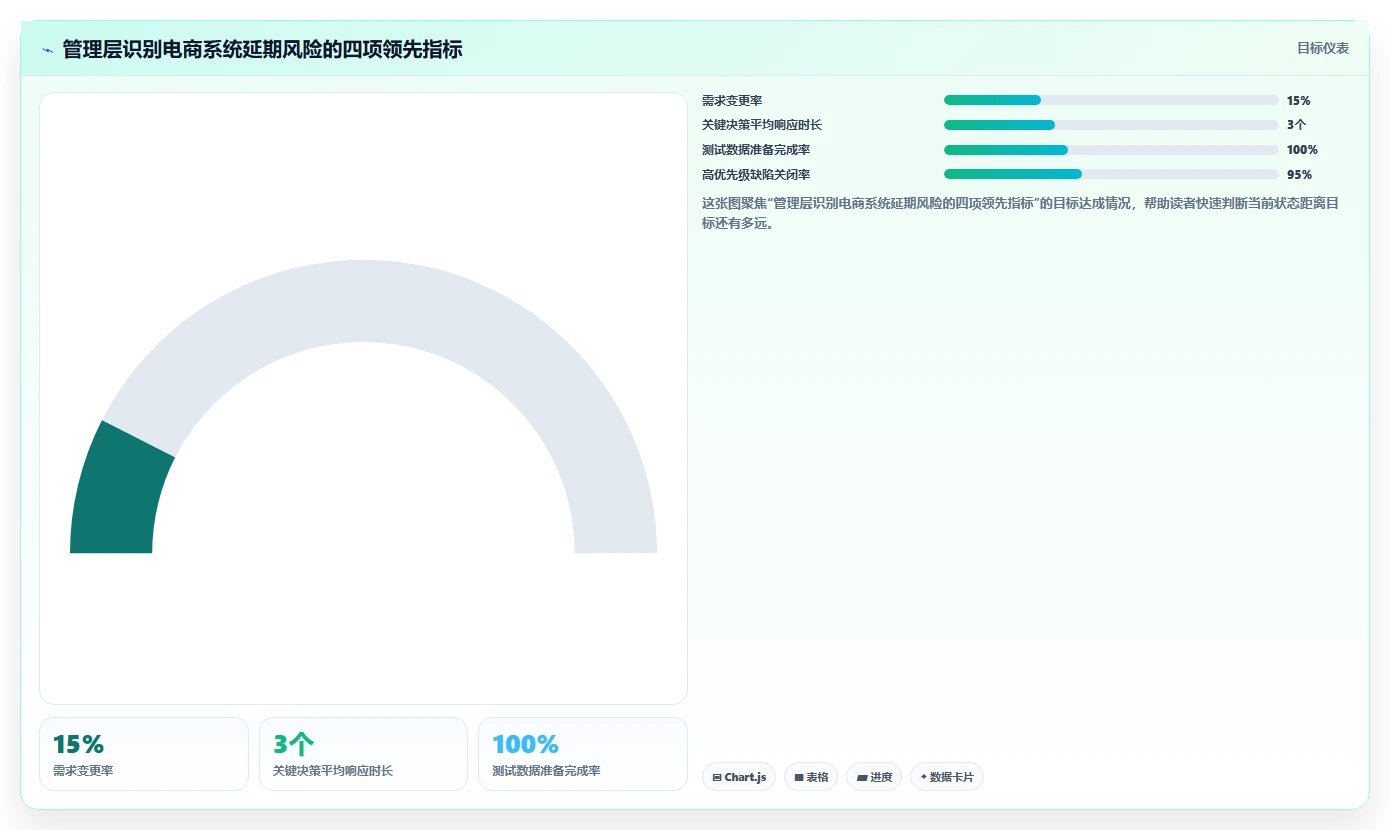1390x830 pixels.
Task: Click the 目标仪表 label in header
Action: [x=1323, y=48]
